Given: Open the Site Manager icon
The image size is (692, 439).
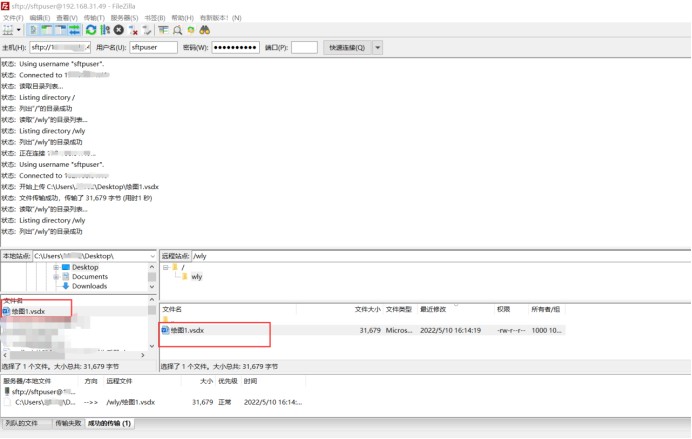Looking at the screenshot, I should tap(8, 30).
